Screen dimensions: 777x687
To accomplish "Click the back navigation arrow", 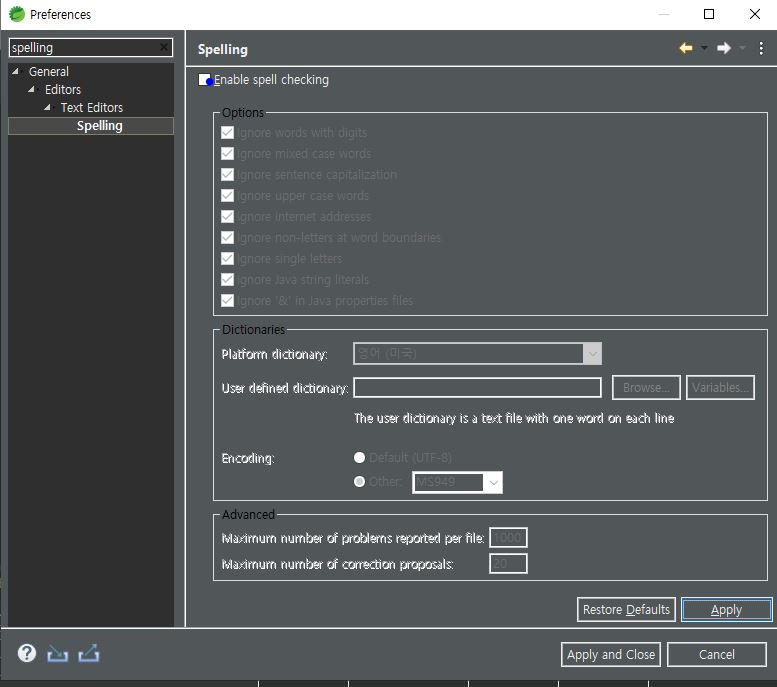I will [686, 48].
